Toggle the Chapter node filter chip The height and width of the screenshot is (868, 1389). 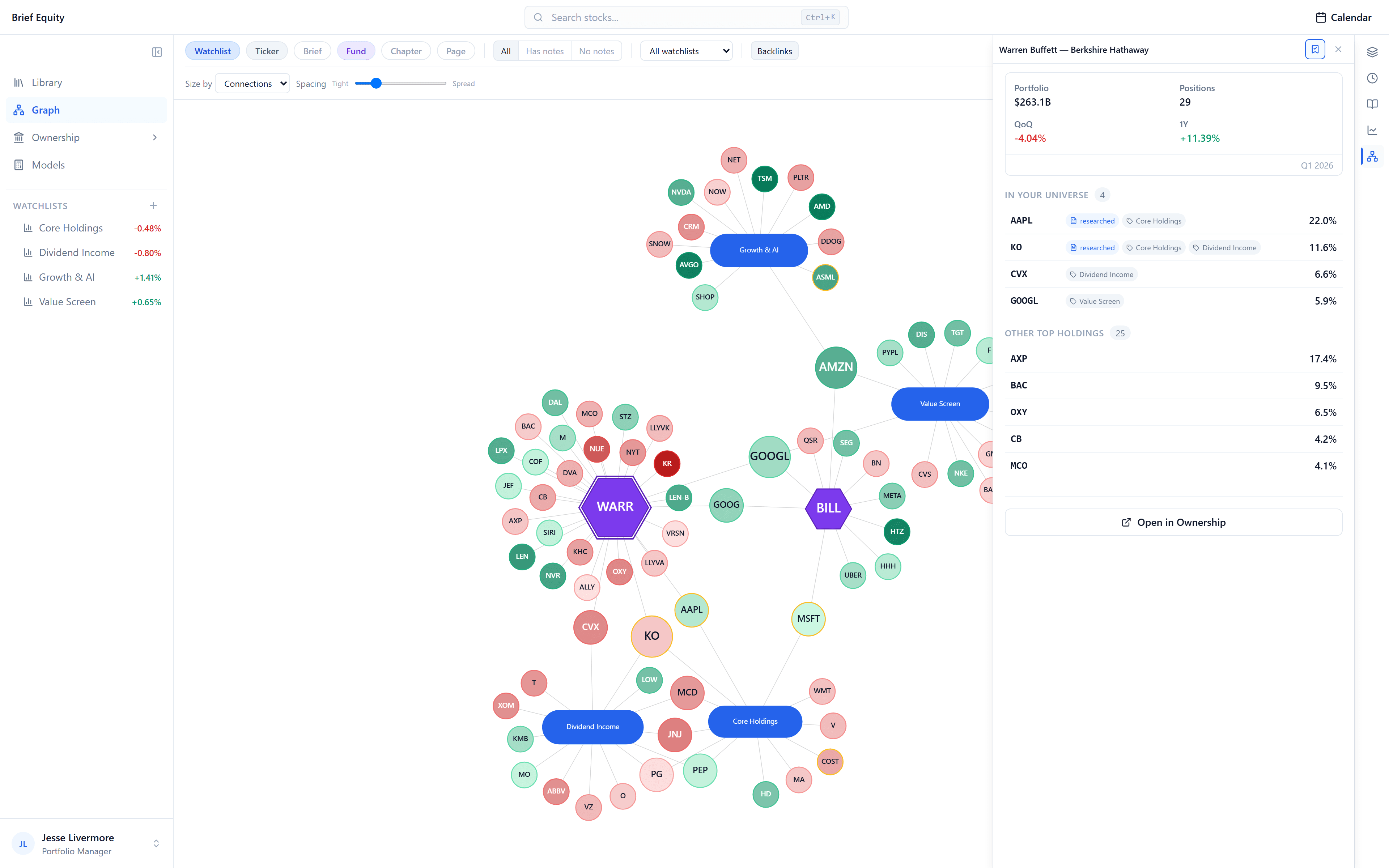pos(406,51)
